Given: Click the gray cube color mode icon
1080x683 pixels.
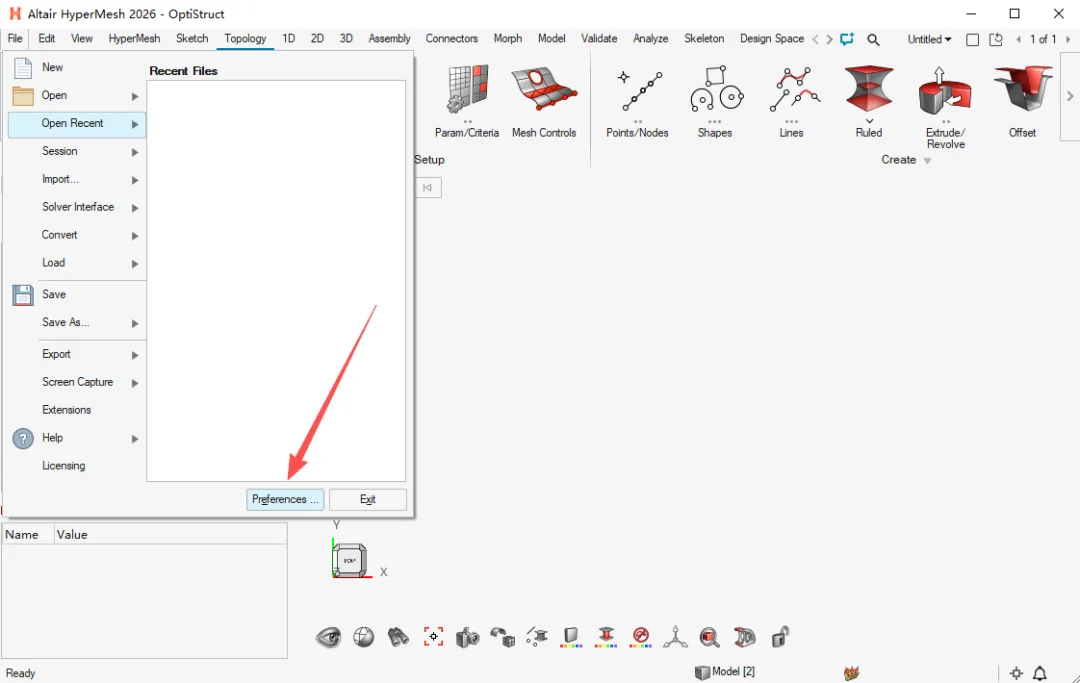Looking at the screenshot, I should (x=571, y=638).
